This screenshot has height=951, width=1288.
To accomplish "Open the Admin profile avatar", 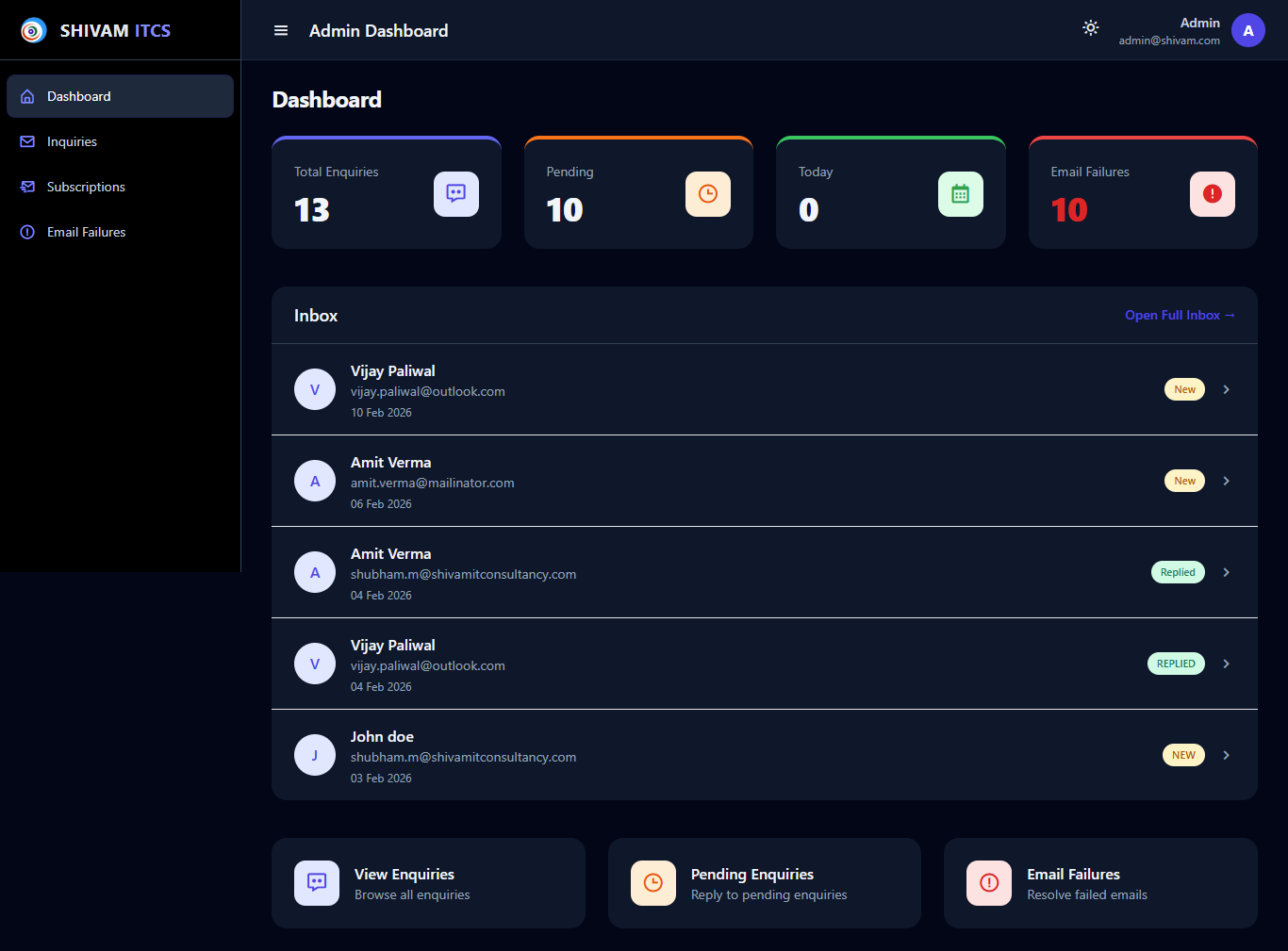I will [1247, 31].
